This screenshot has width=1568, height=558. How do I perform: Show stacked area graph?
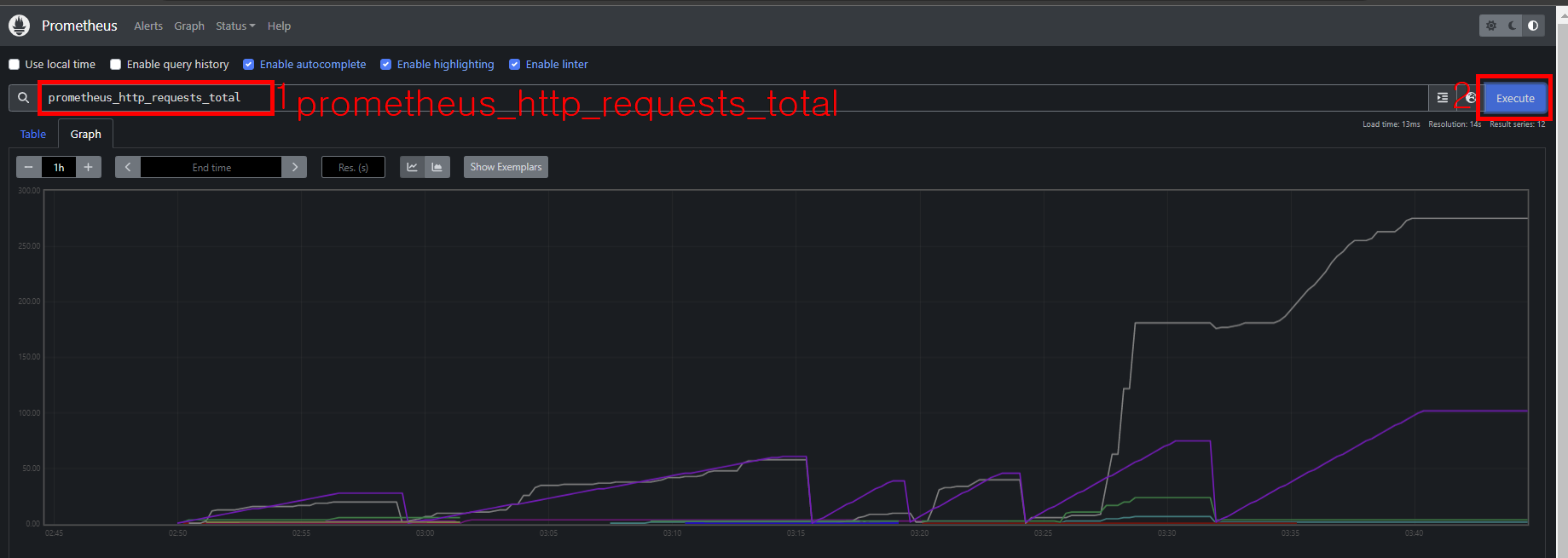coord(437,167)
